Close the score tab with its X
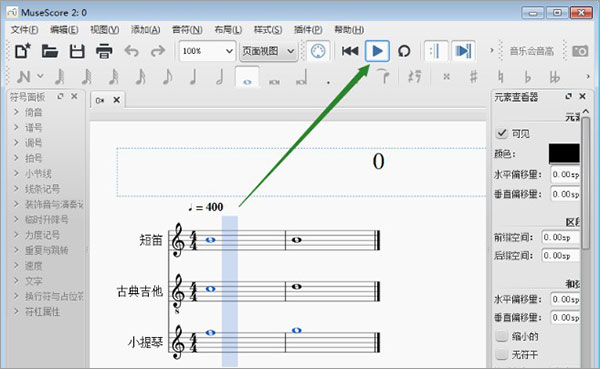 click(117, 100)
